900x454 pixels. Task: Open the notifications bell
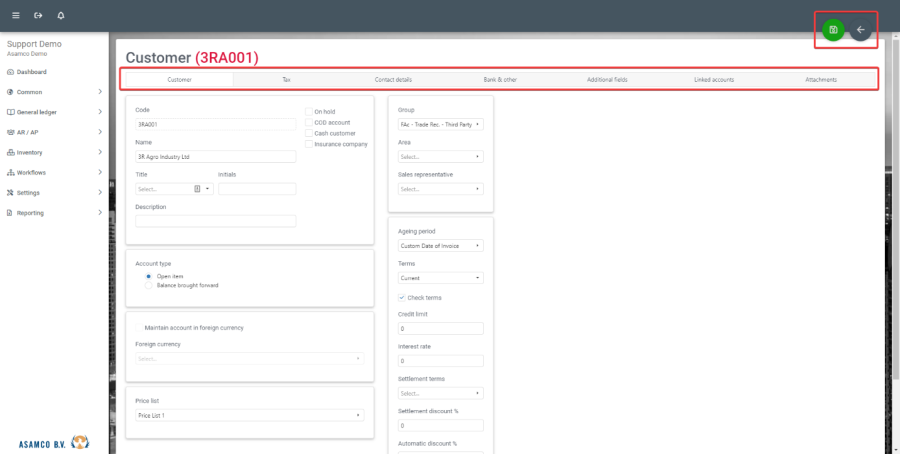click(x=61, y=16)
